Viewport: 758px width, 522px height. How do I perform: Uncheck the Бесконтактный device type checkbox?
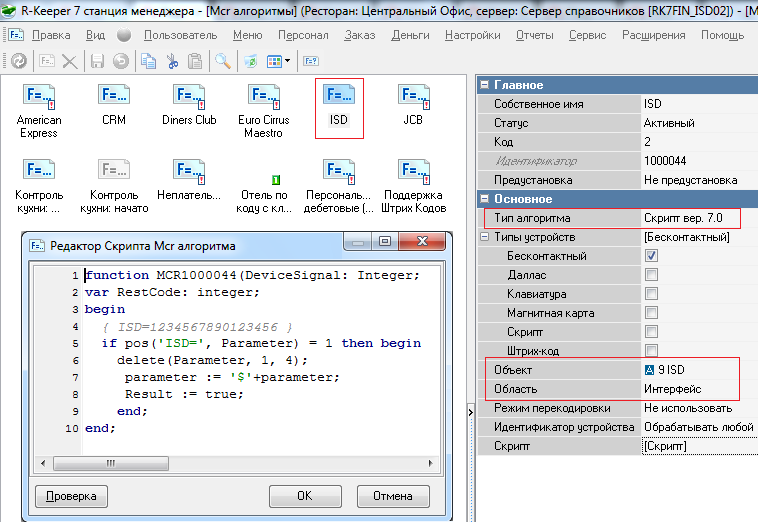point(651,256)
